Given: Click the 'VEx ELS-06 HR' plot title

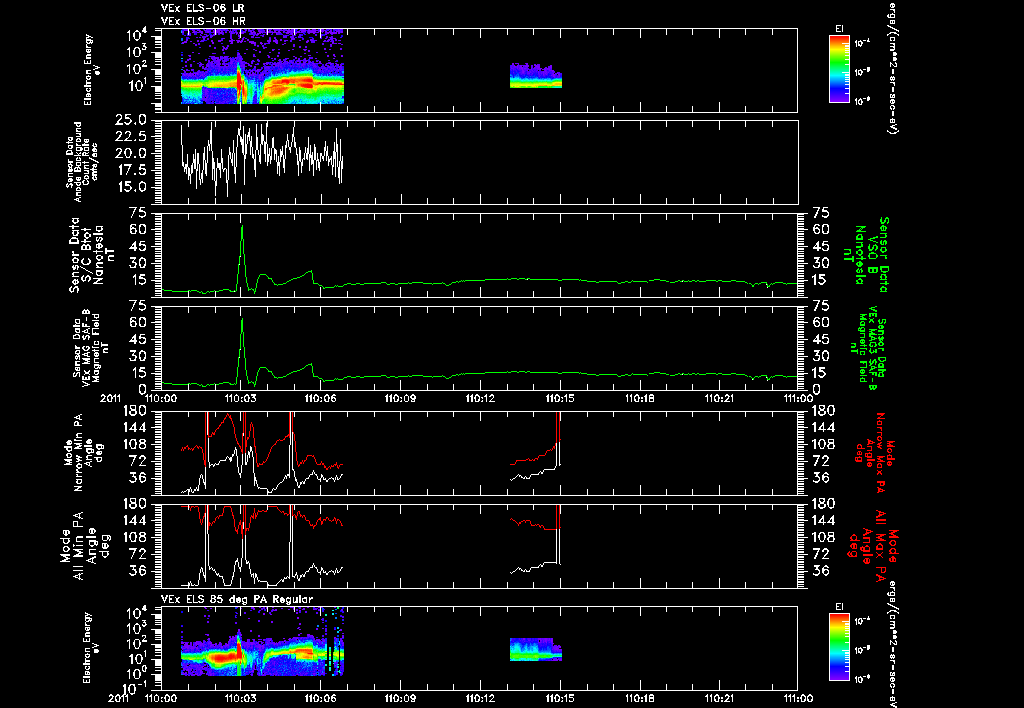Looking at the screenshot, I should [x=203, y=22].
